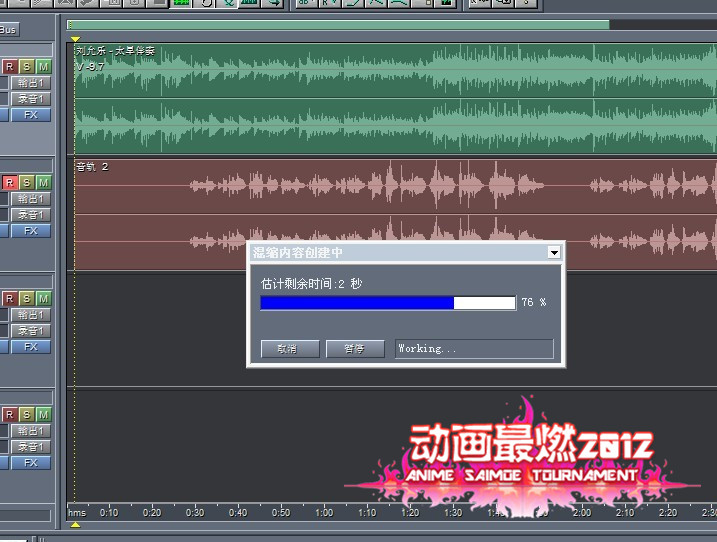Viewport: 717px width, 542px height.
Task: Select the 刘允乐 - 太早伴奏 waveform clip
Action: click(396, 98)
